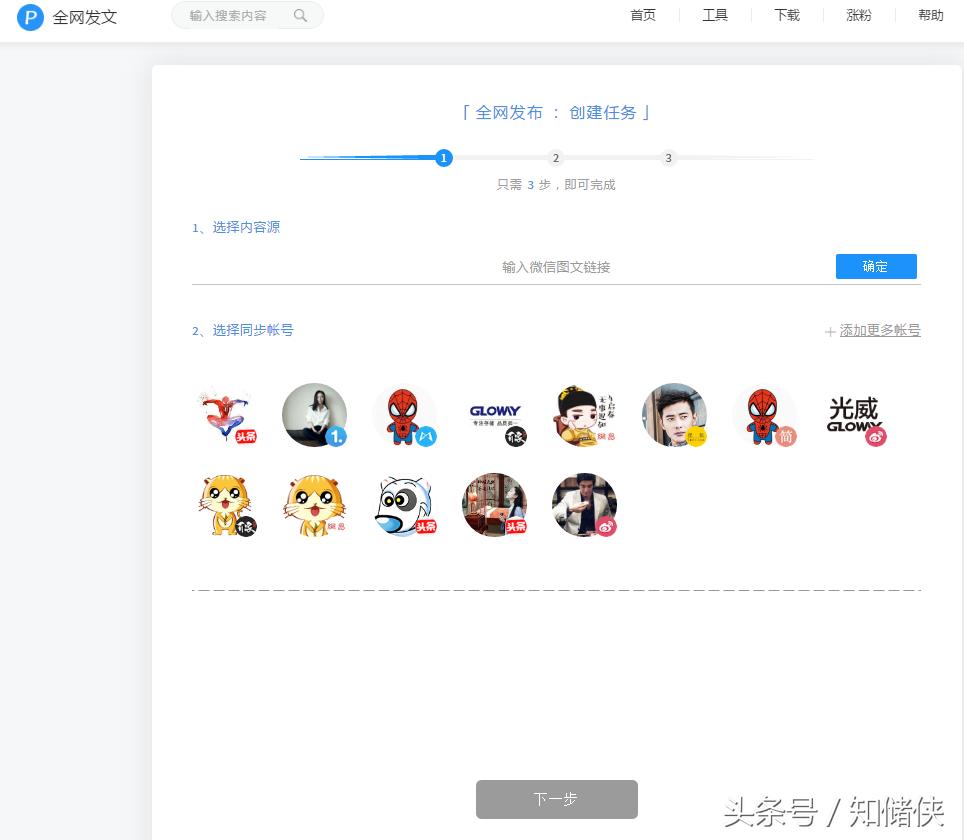Click the 确定 button
Screen dimensions: 964x840
click(876, 266)
